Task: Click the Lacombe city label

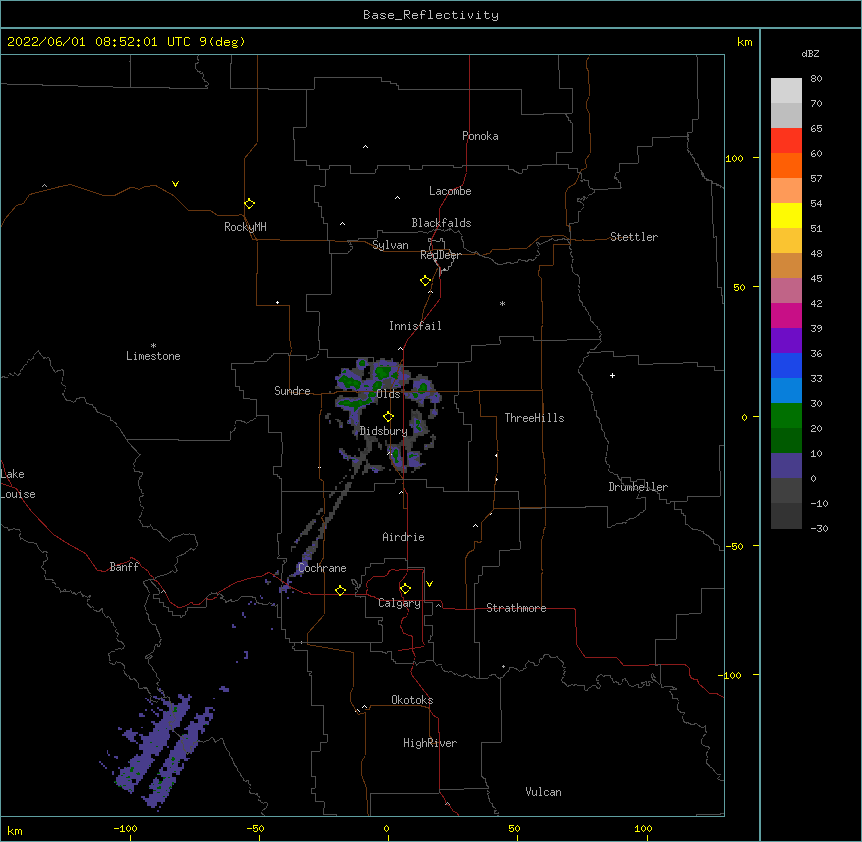Action: 450,191
